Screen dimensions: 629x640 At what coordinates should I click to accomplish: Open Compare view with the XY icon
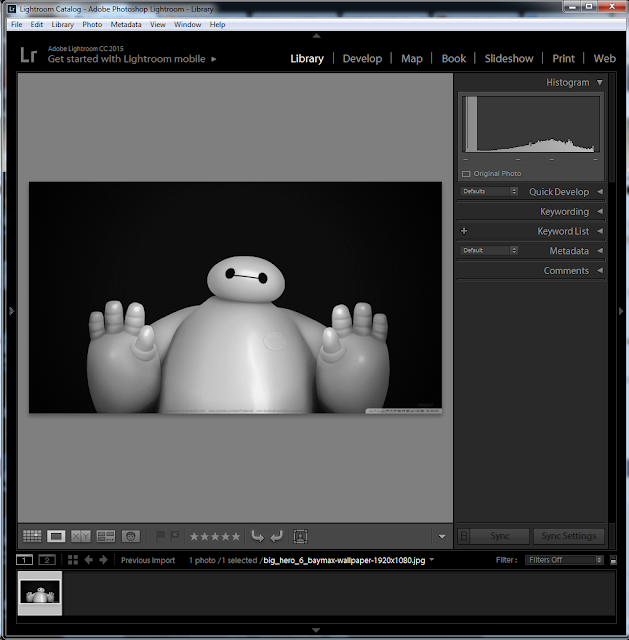click(x=80, y=536)
